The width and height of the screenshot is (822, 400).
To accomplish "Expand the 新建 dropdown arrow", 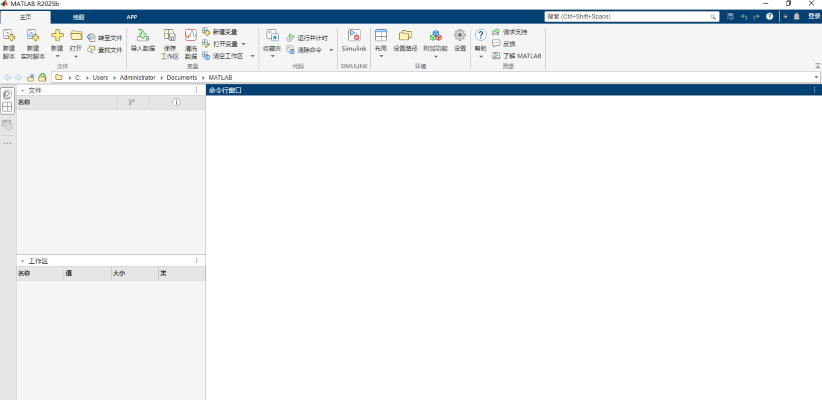I will point(57,57).
